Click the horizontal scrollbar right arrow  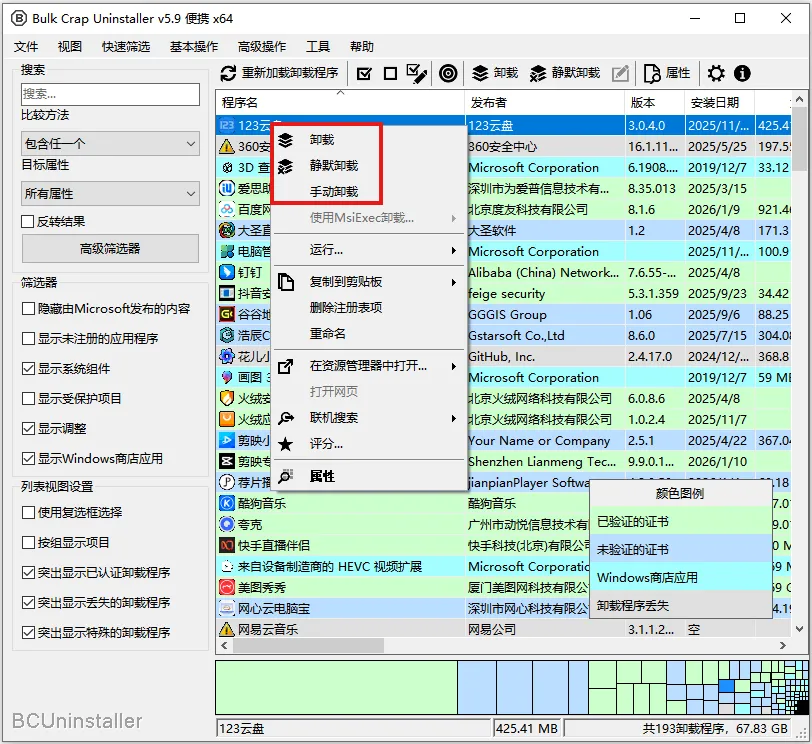click(782, 646)
